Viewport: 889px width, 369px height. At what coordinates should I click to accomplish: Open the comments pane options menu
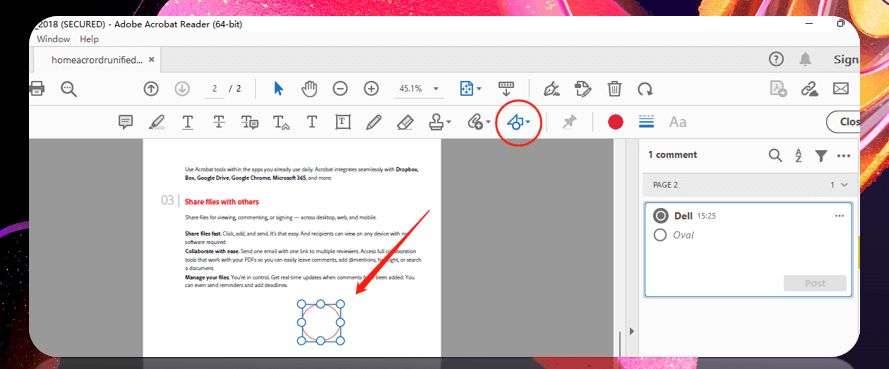(844, 156)
